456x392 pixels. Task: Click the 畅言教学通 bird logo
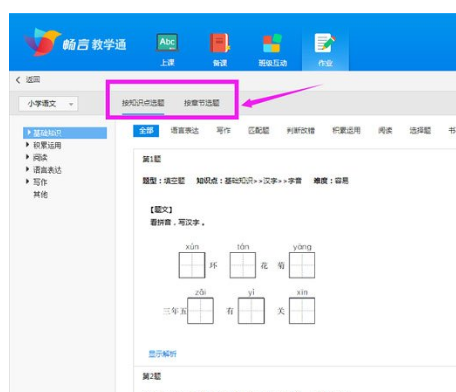click(42, 42)
